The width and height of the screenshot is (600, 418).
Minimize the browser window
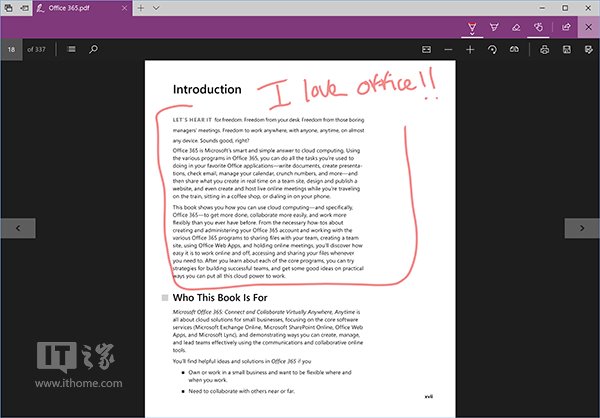click(x=543, y=8)
